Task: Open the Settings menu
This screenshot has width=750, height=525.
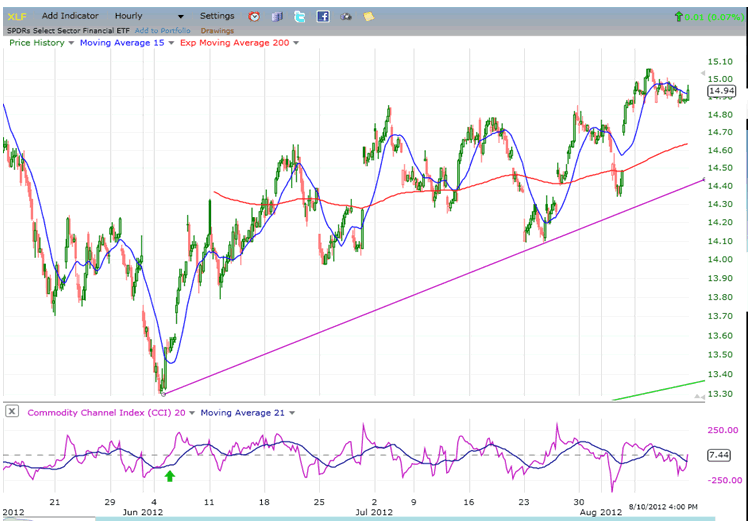Action: pyautogui.click(x=217, y=16)
